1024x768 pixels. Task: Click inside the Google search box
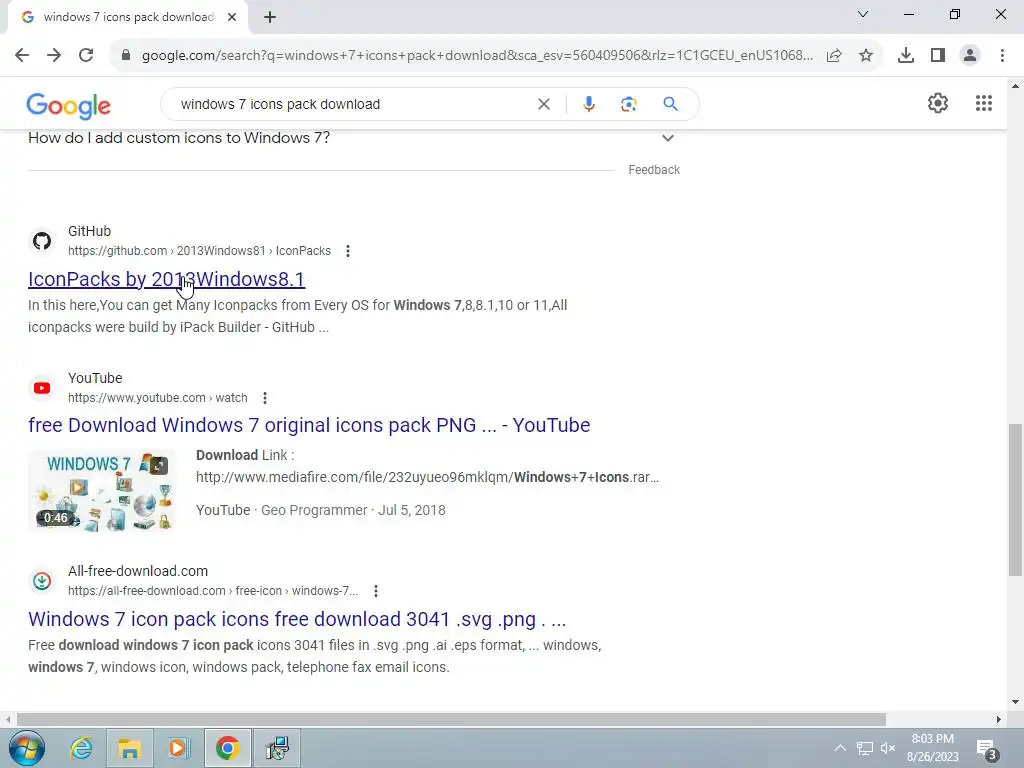[x=353, y=104]
